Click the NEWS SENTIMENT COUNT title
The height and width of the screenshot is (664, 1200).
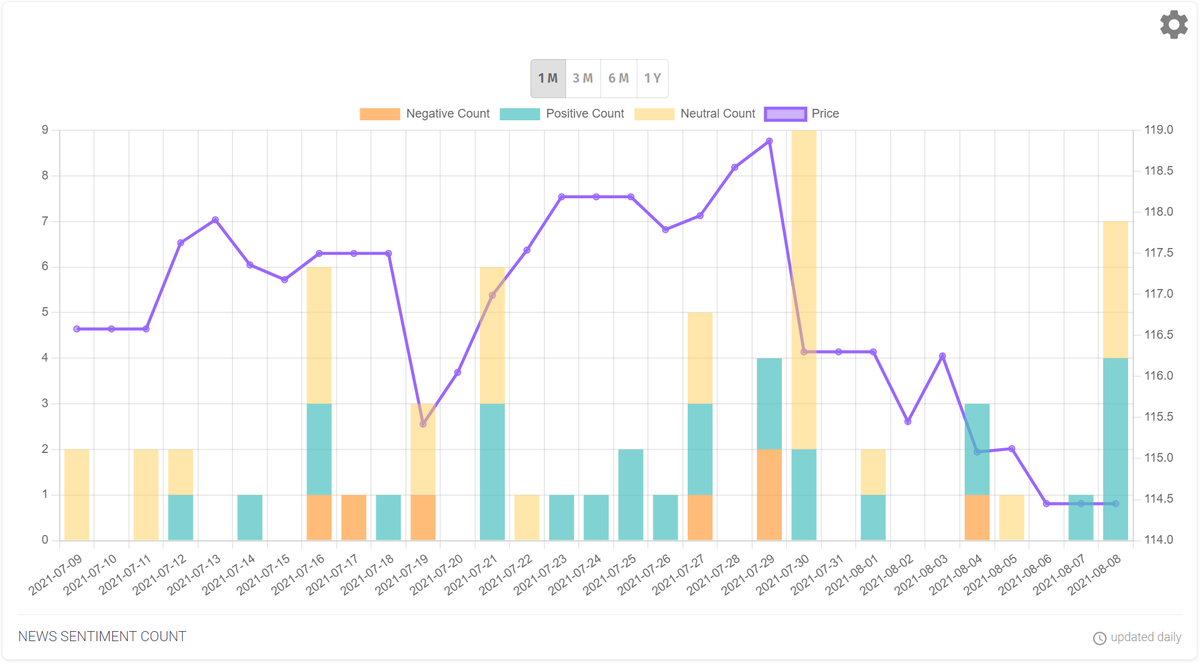click(x=102, y=636)
